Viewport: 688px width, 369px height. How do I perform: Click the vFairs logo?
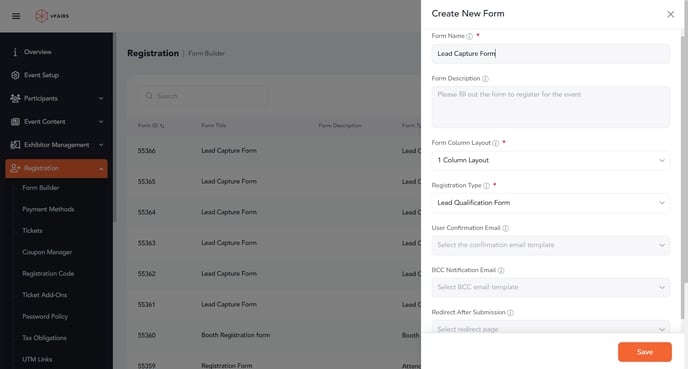[52, 16]
